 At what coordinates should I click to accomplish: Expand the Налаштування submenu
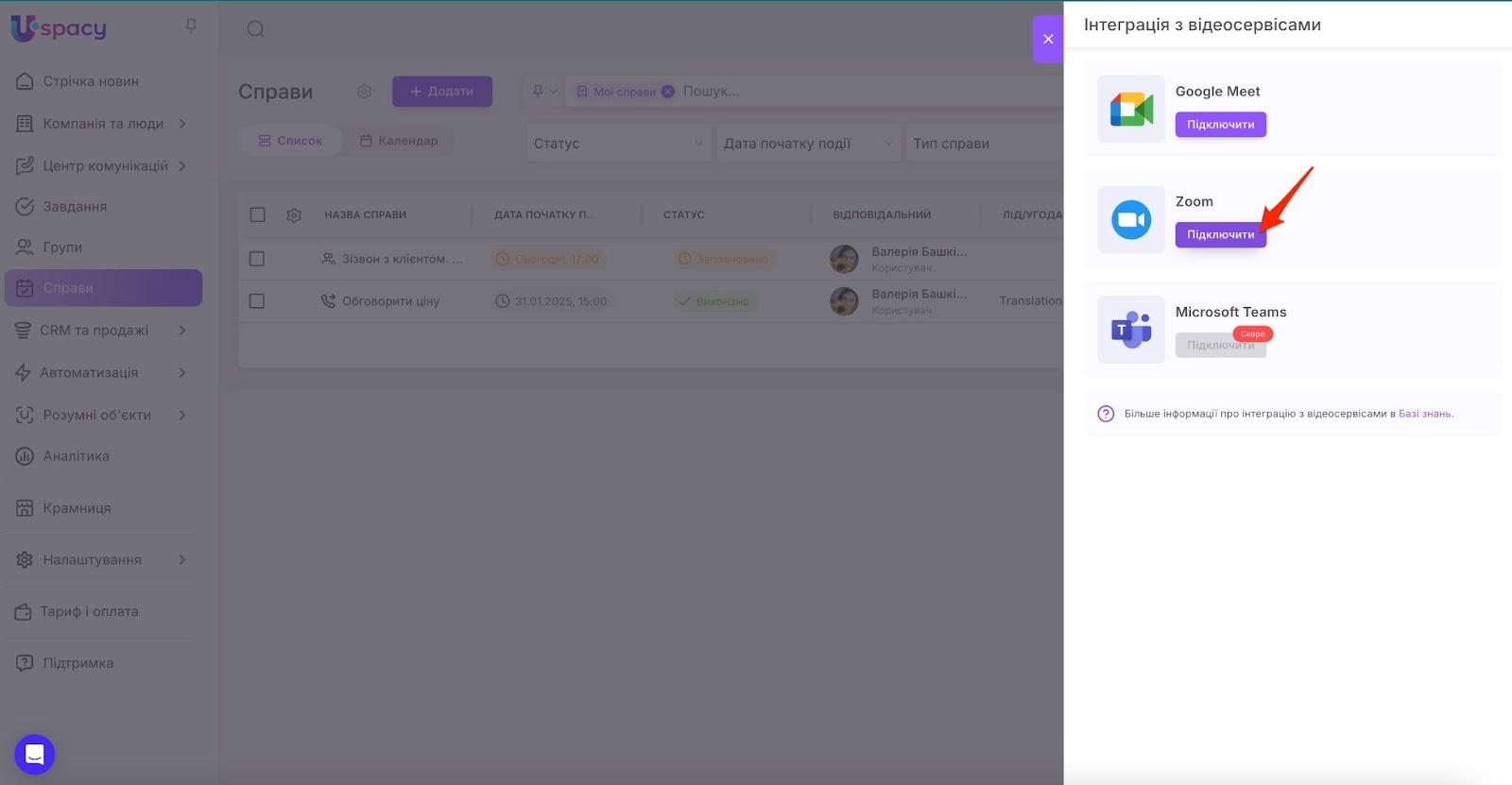pos(182,560)
